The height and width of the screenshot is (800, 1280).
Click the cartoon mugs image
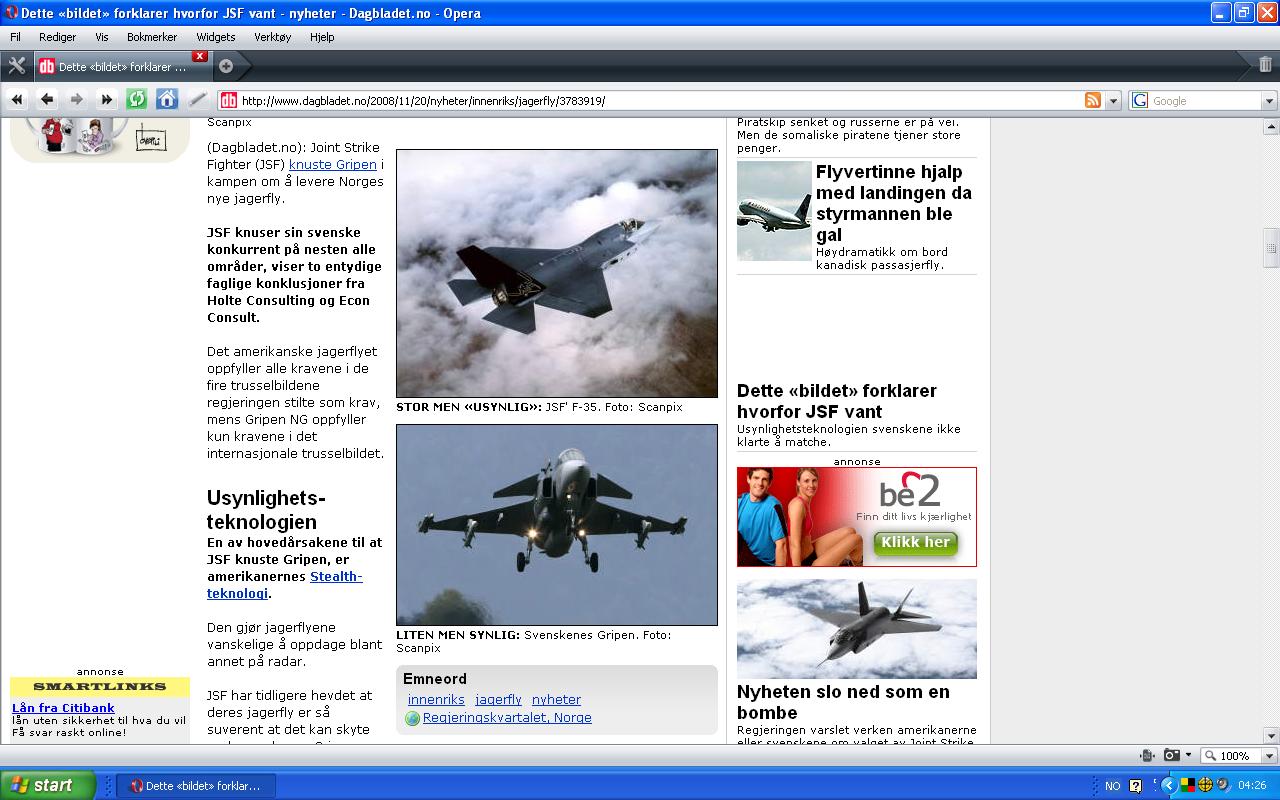(99, 138)
